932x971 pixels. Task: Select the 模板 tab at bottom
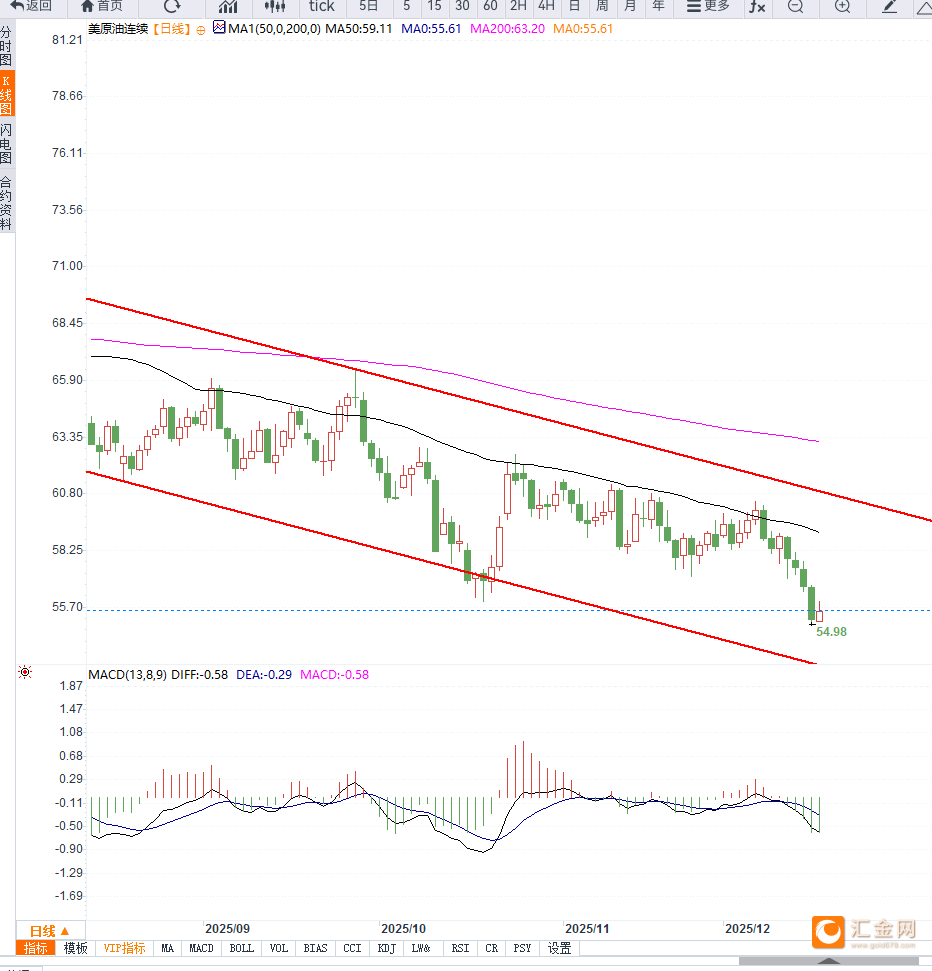click(x=76, y=948)
